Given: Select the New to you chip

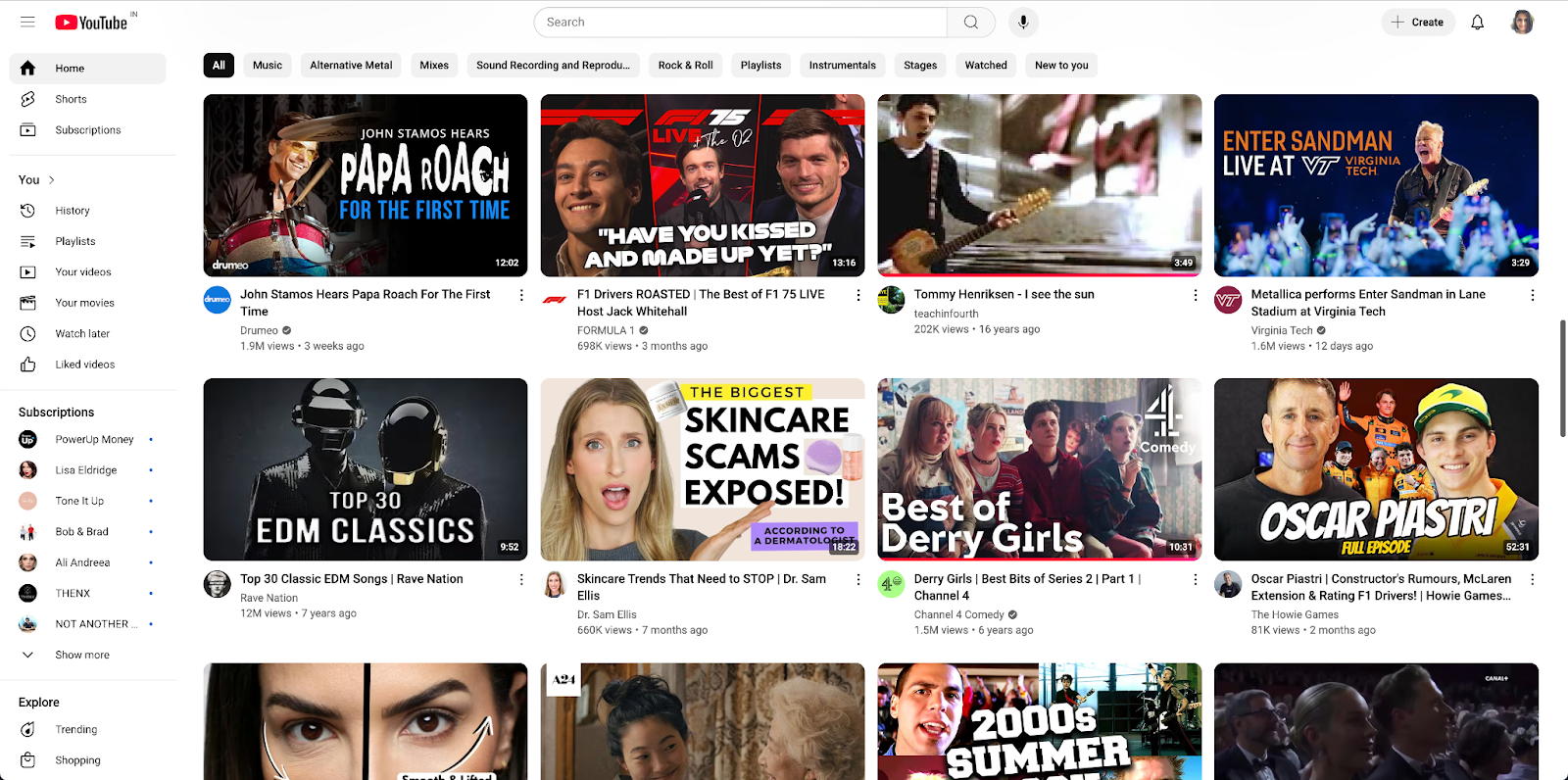Looking at the screenshot, I should pos(1061,66).
